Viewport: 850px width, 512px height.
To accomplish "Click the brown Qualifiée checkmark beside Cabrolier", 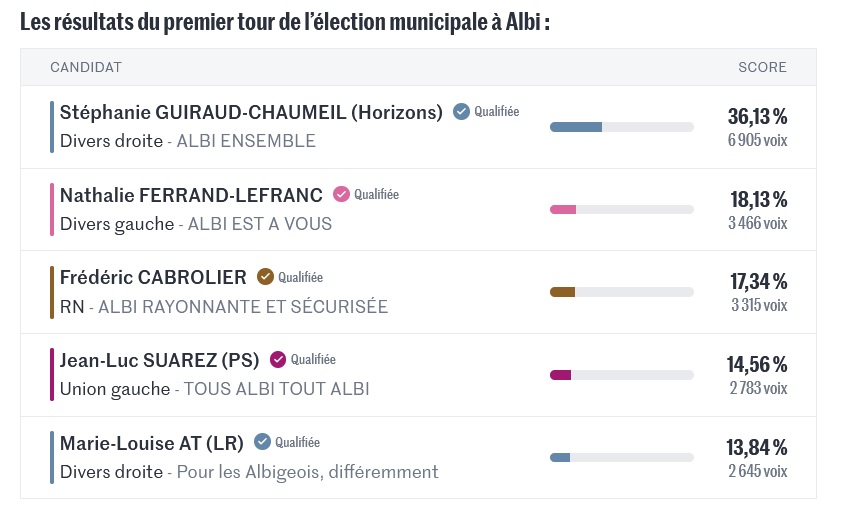I will click(265, 277).
